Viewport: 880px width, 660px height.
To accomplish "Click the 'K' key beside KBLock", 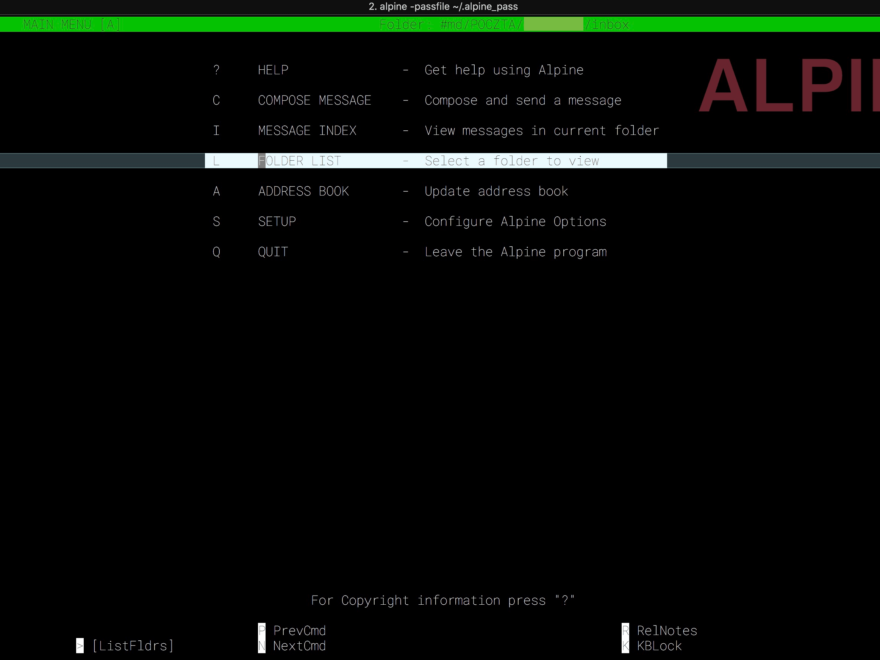I will 625,646.
